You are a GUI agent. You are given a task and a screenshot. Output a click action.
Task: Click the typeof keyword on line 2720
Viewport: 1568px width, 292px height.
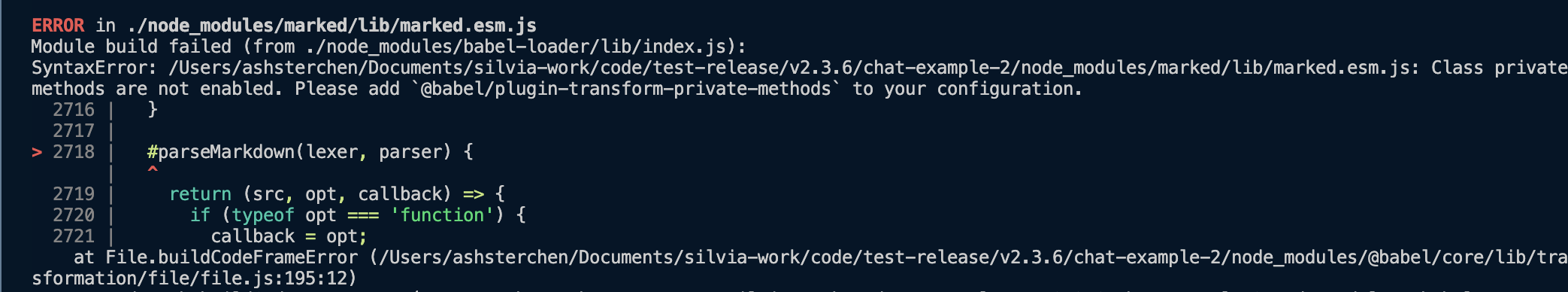[263, 215]
